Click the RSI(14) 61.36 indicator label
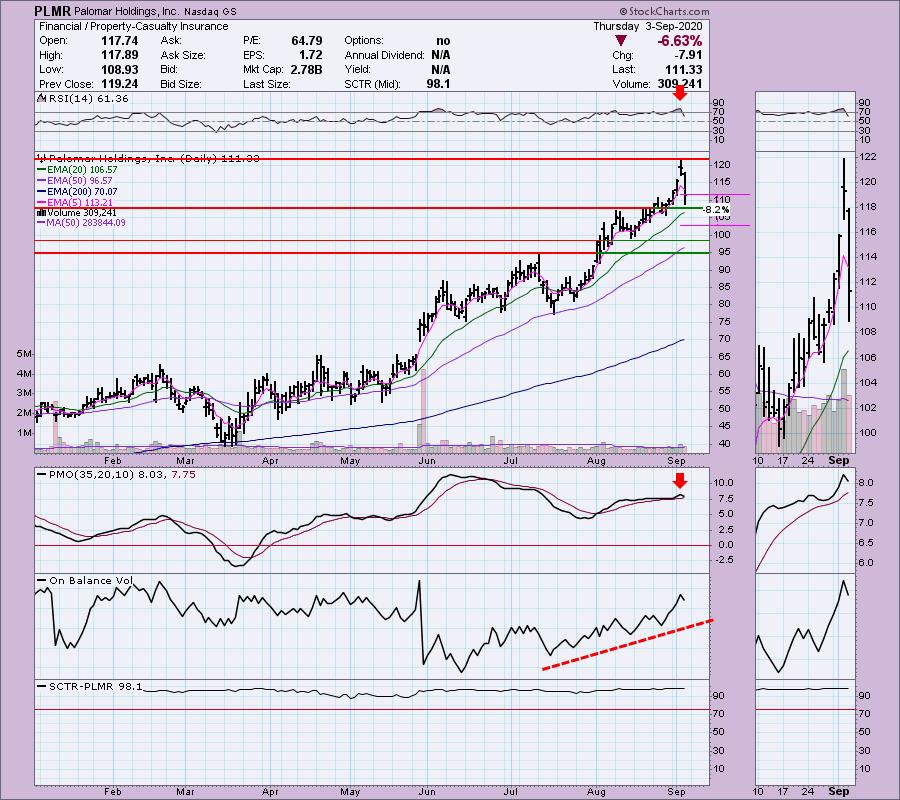 click(84, 99)
